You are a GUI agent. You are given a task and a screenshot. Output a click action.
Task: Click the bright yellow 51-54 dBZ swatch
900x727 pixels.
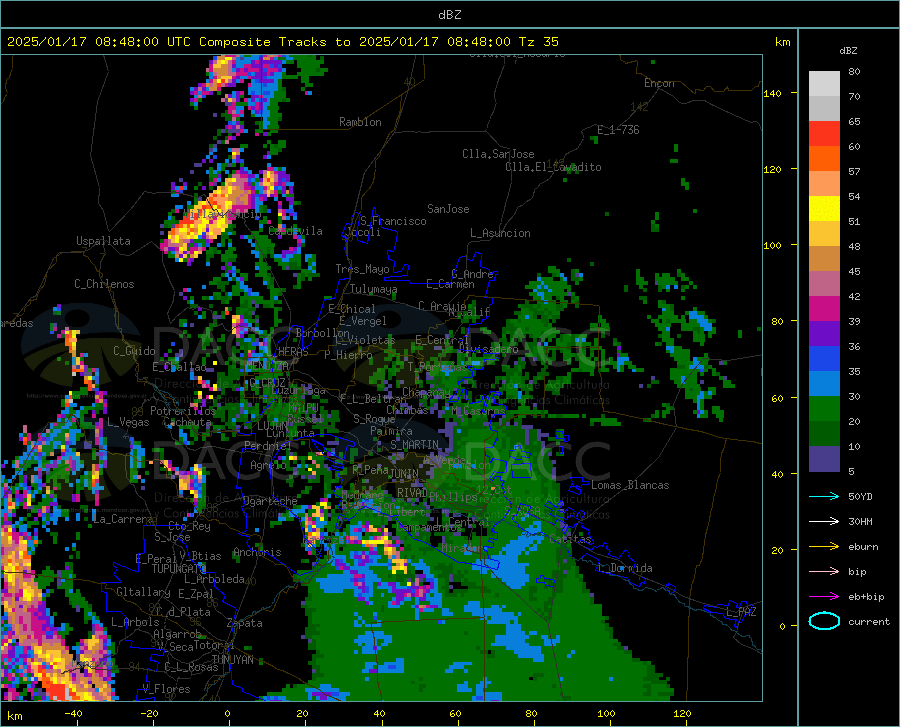(824, 208)
